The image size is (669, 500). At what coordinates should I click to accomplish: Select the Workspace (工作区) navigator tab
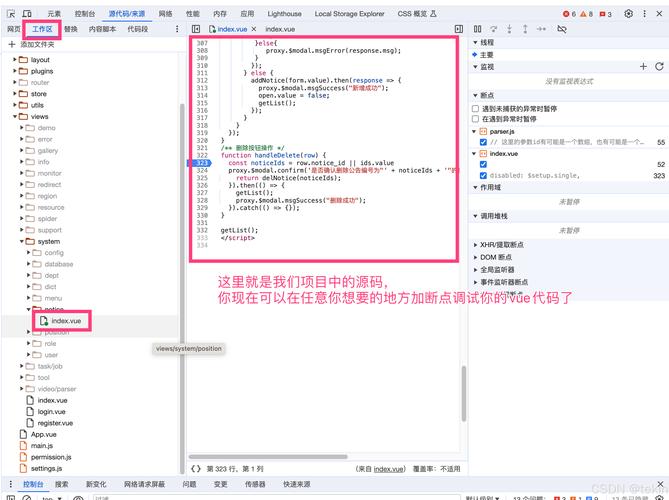(x=42, y=29)
